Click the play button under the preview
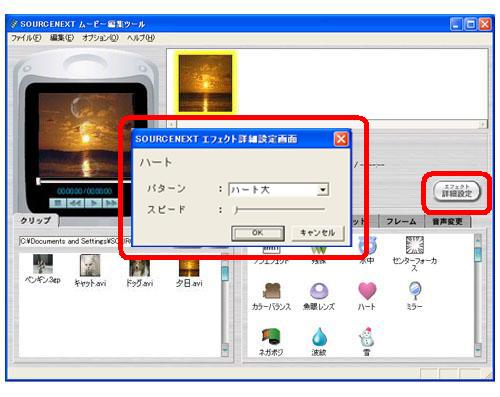 [94, 203]
